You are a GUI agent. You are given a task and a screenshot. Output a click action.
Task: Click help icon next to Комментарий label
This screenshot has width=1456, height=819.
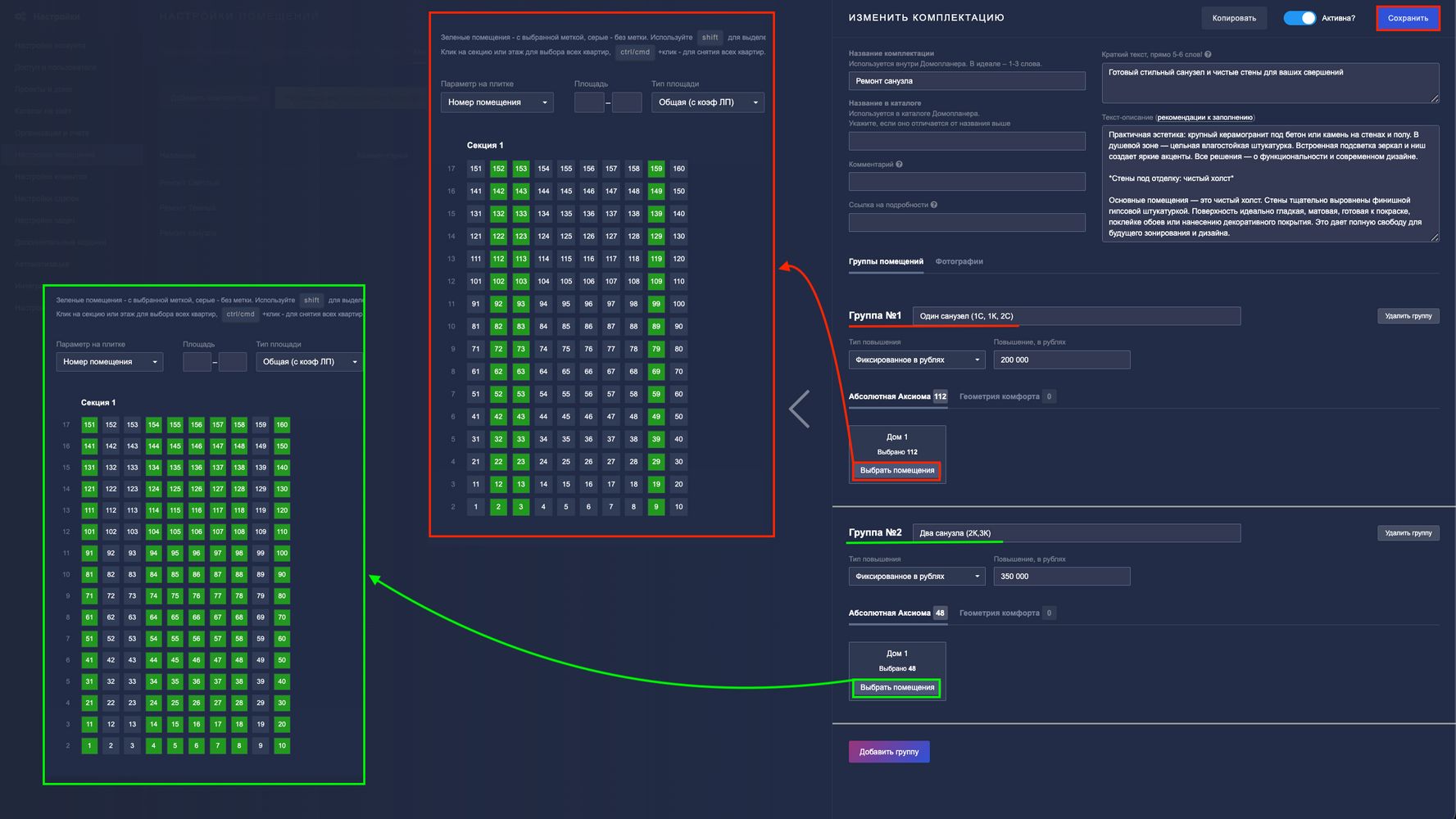[899, 165]
